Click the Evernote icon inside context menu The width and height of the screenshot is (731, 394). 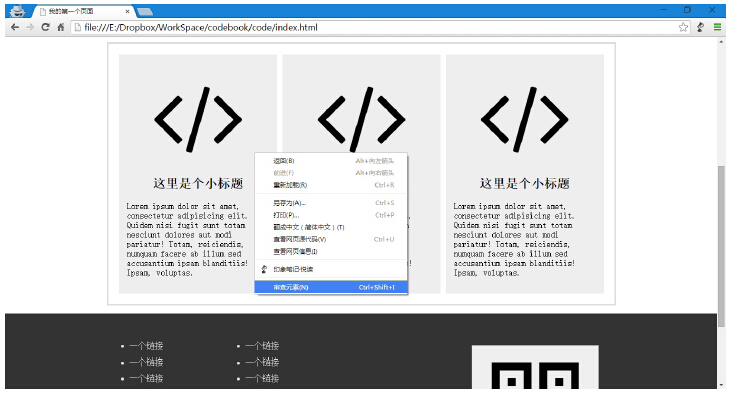coord(264,269)
